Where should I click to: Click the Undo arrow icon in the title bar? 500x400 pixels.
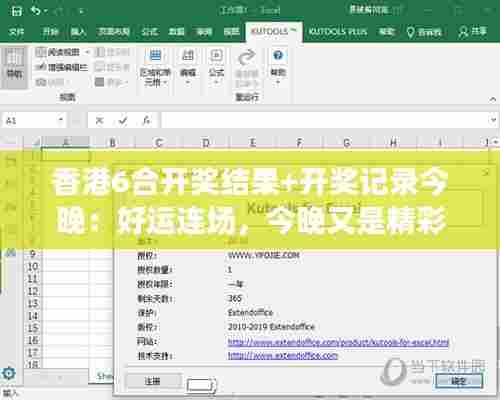(35, 11)
